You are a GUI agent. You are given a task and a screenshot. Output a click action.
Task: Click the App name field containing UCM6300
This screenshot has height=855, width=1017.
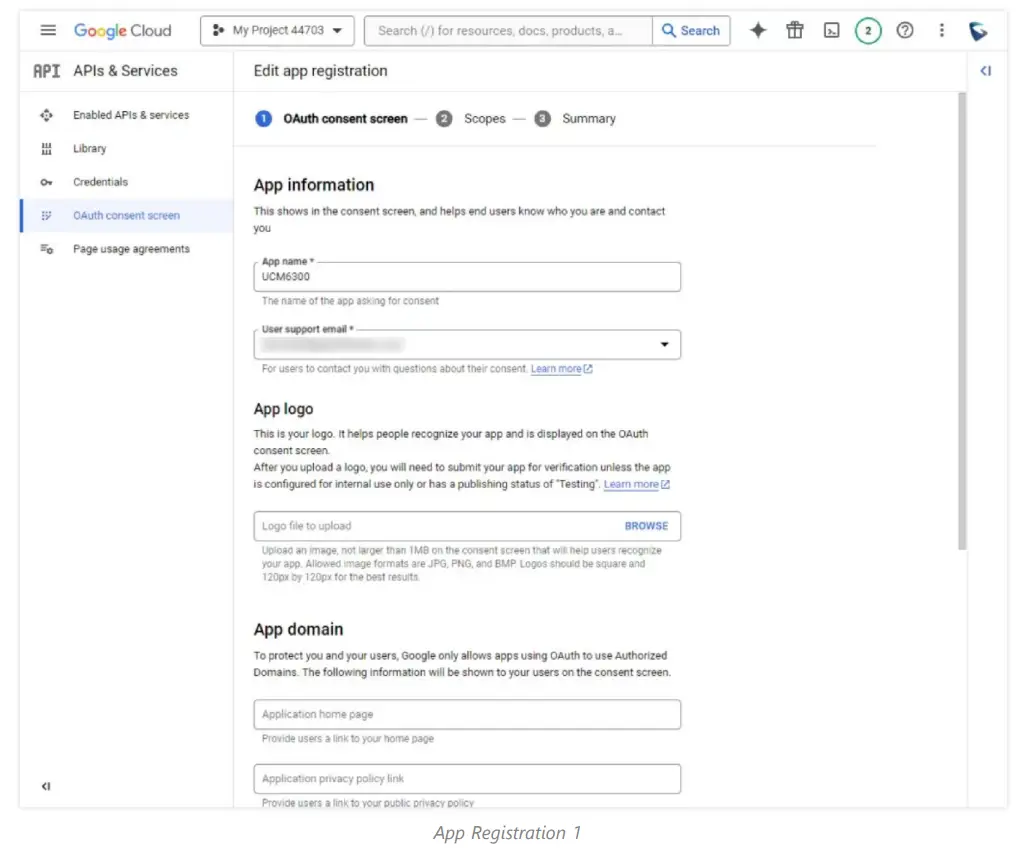point(467,277)
